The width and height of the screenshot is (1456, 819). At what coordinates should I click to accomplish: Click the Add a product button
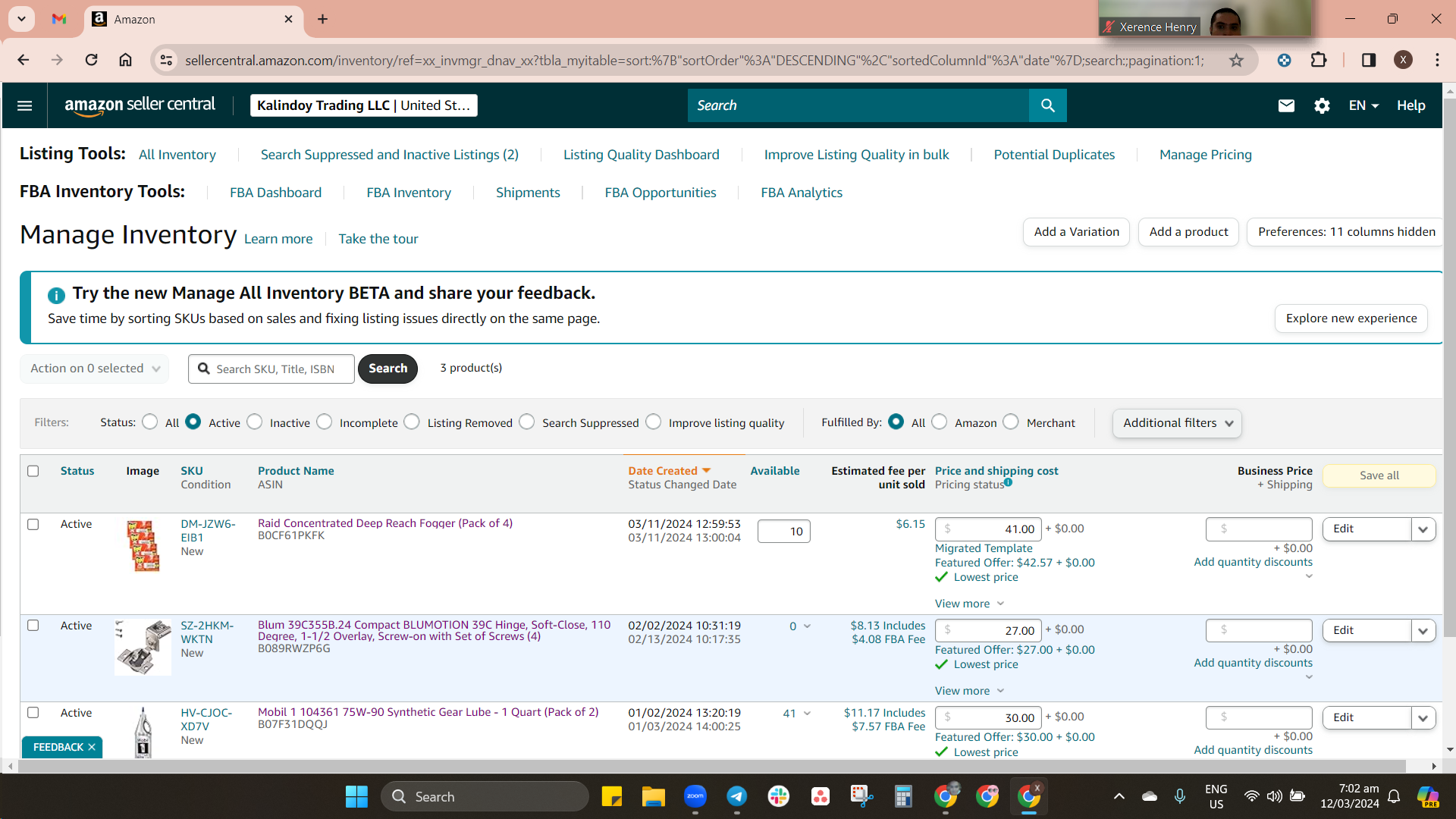[1188, 232]
